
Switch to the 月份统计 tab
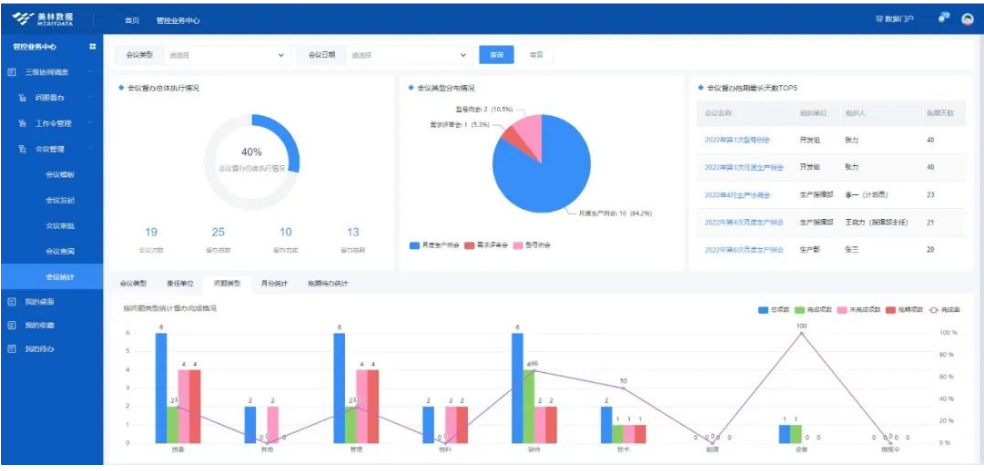[274, 284]
